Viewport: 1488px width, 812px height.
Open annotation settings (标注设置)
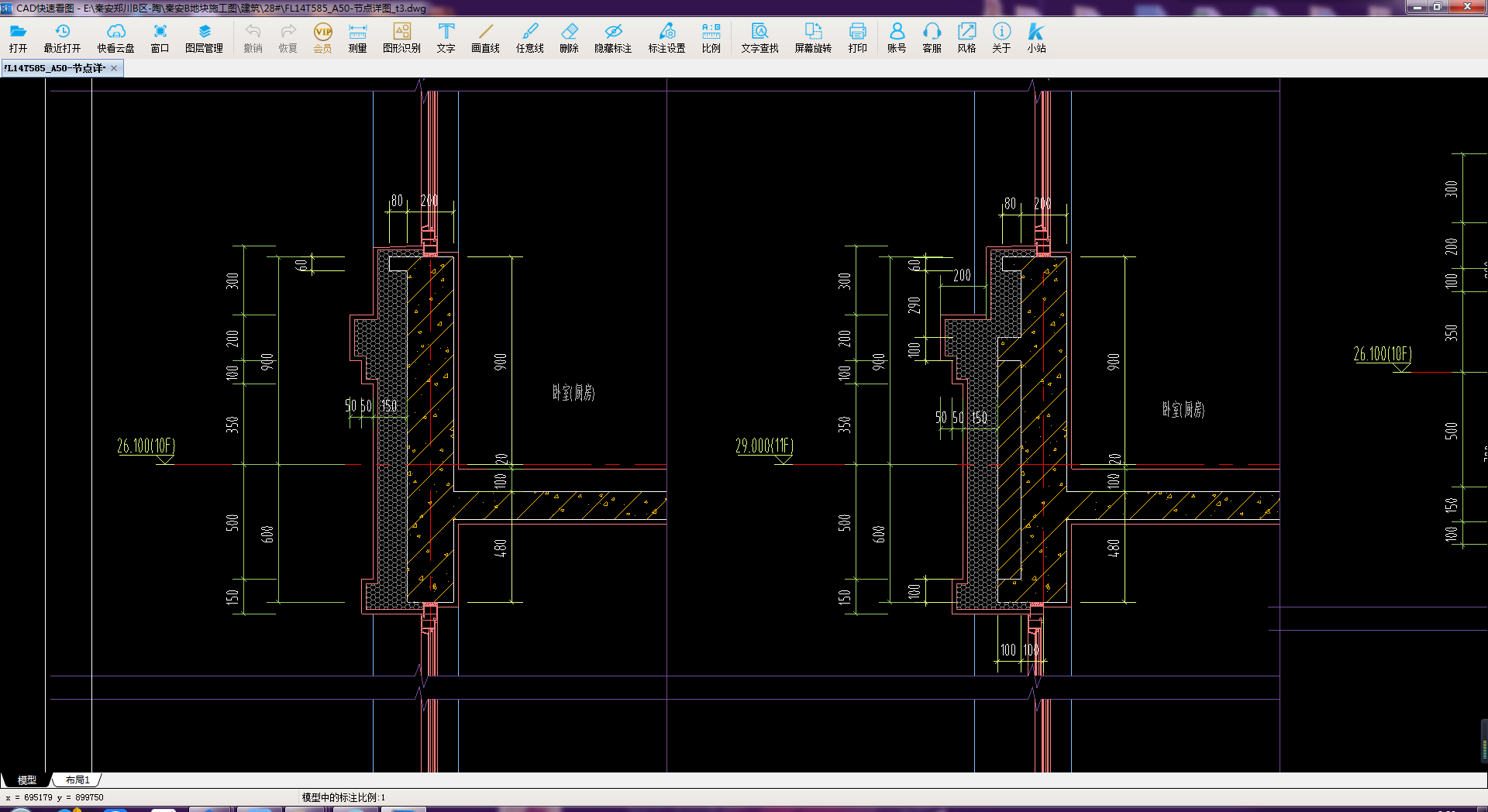tap(666, 37)
